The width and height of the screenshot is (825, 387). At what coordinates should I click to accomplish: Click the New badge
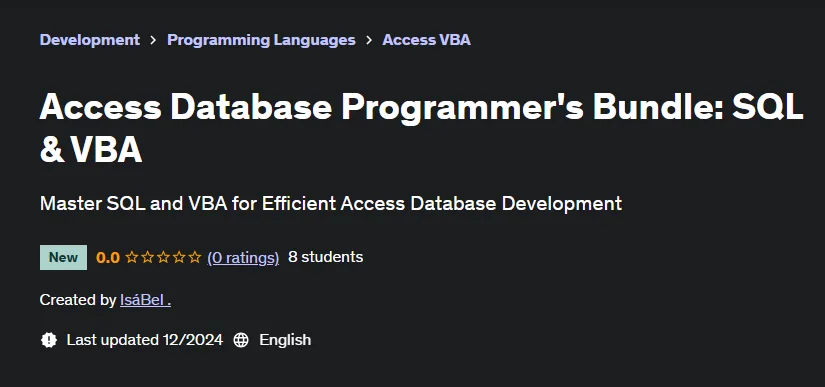(x=64, y=258)
